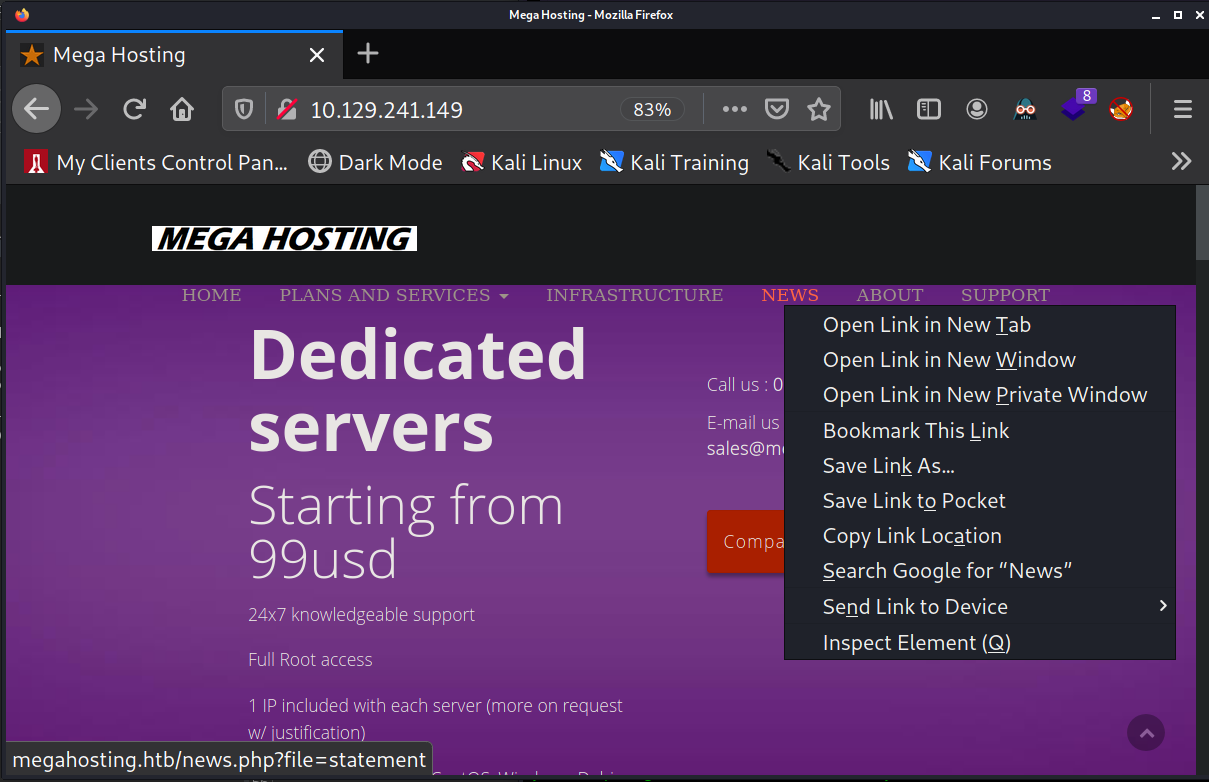Click the 24x7 knowledgeable support line

(x=361, y=614)
